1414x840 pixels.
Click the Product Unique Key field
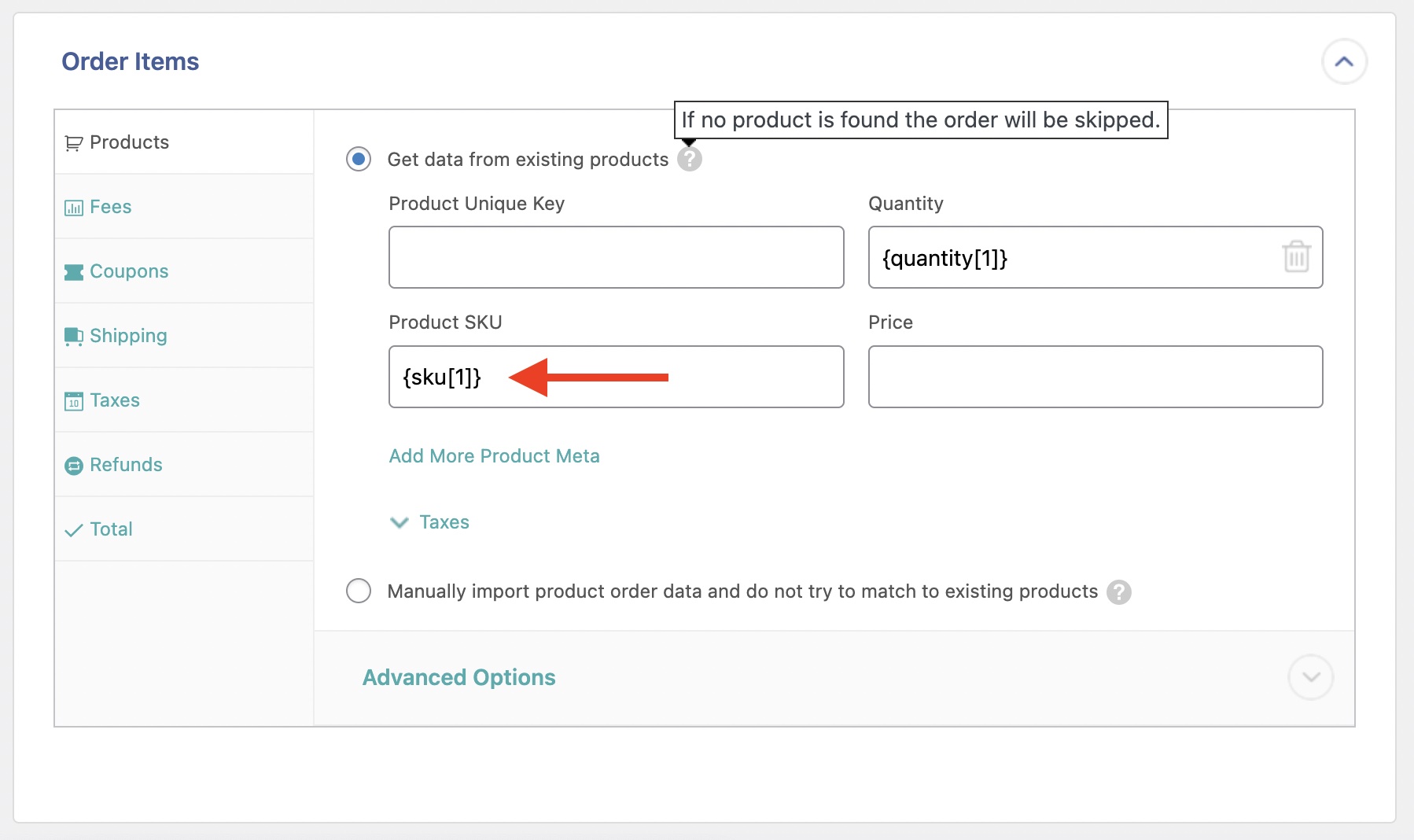tap(616, 257)
